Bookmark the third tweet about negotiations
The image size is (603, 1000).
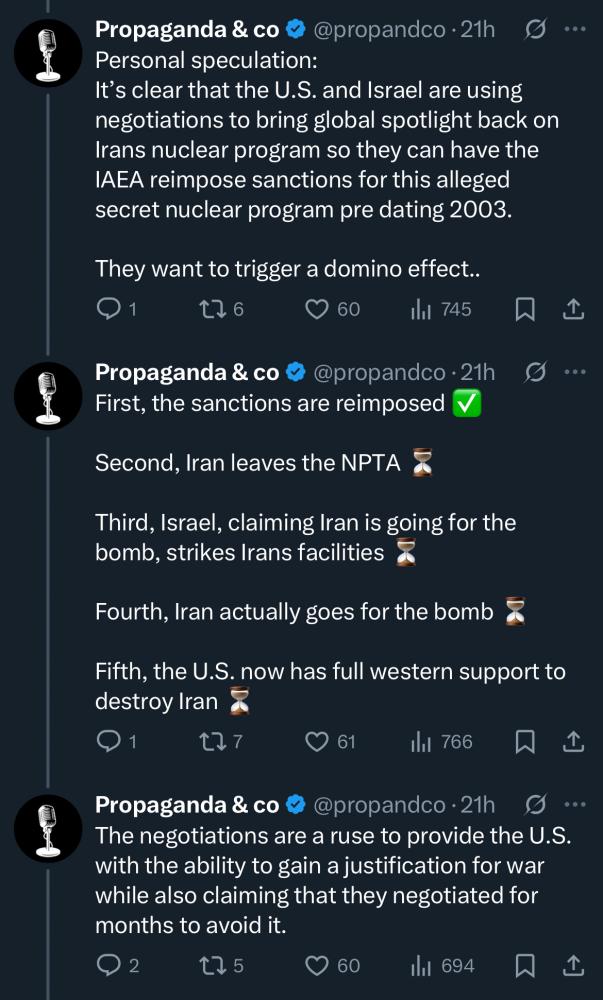pyautogui.click(x=525, y=966)
